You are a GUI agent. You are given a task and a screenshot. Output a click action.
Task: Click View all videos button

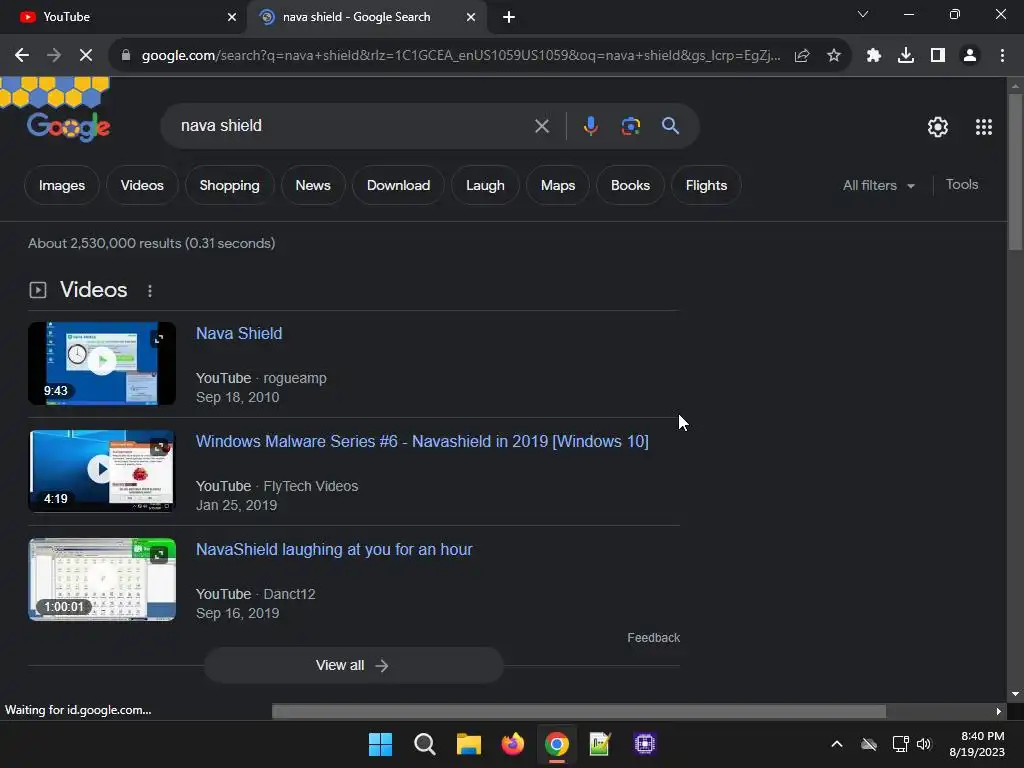click(353, 665)
